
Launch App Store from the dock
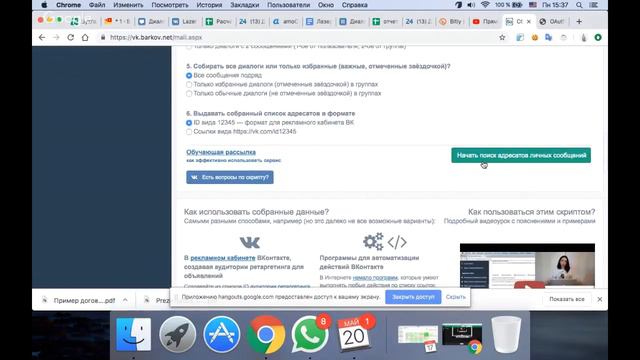pyautogui.click(x=222, y=334)
